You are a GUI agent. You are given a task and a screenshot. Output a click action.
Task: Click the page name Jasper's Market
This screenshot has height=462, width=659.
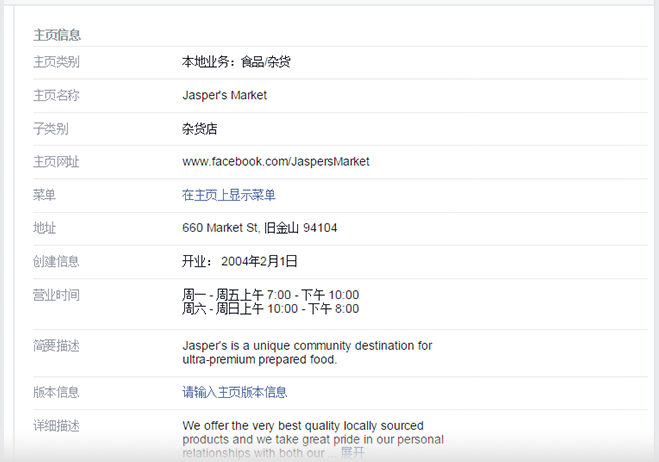click(224, 95)
